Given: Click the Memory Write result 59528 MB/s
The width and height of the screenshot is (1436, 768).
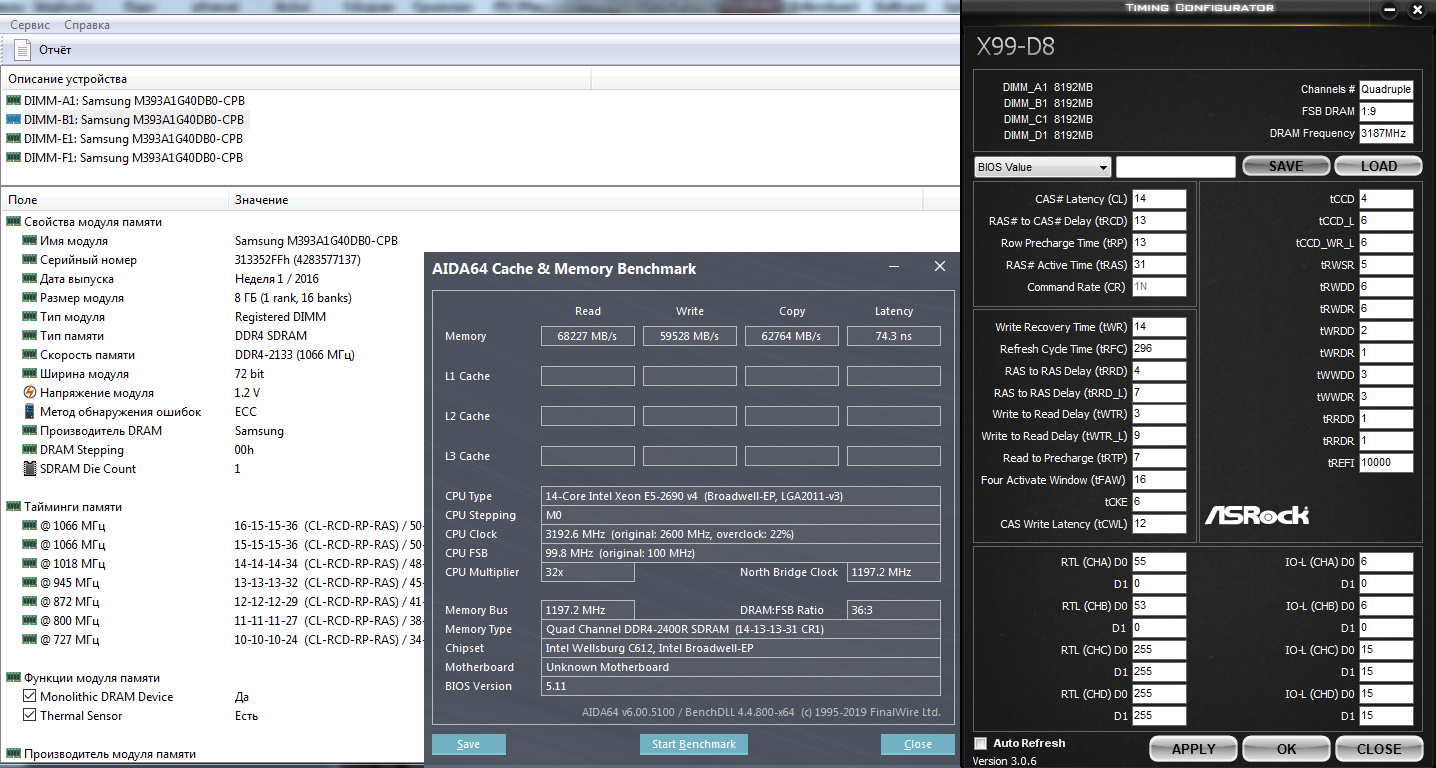Looking at the screenshot, I should coord(690,336).
